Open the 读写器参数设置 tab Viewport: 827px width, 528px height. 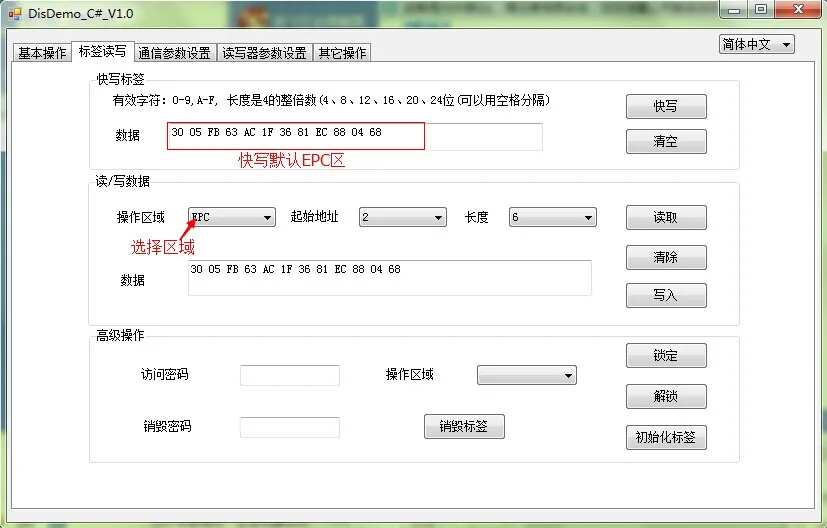(x=264, y=53)
